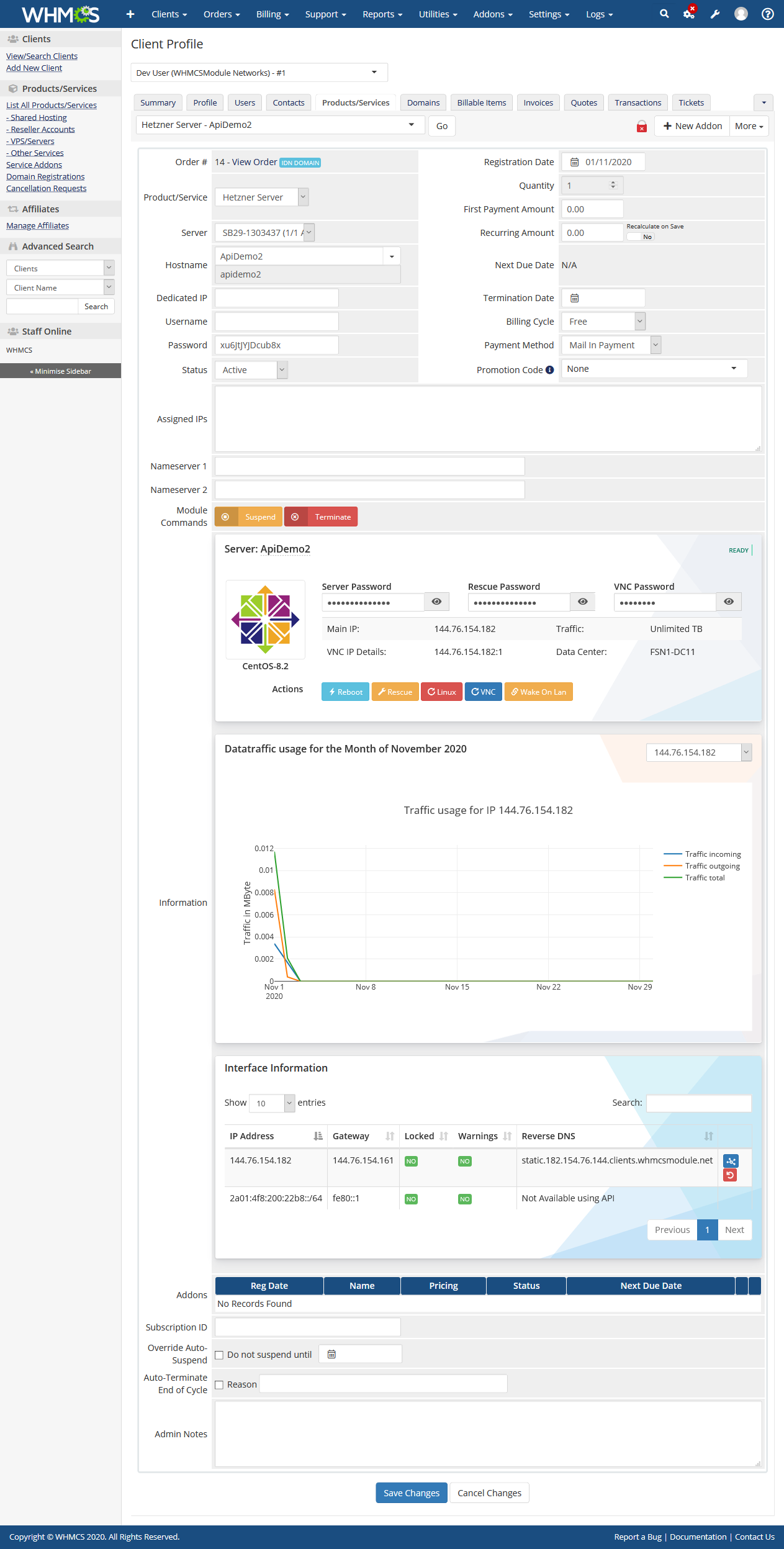
Task: Open the Utilities menu
Action: click(438, 14)
